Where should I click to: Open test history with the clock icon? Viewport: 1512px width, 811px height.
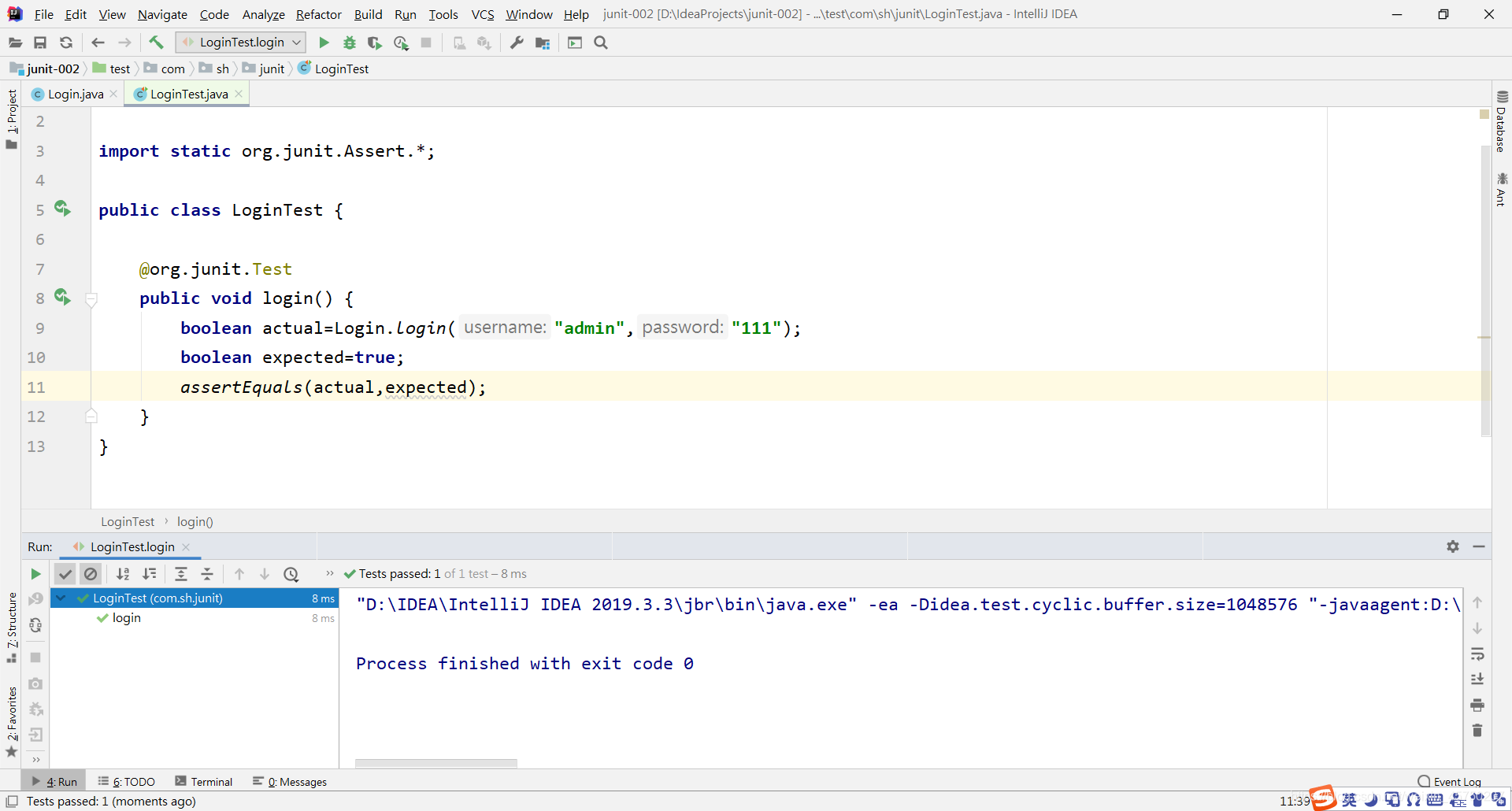[x=291, y=574]
